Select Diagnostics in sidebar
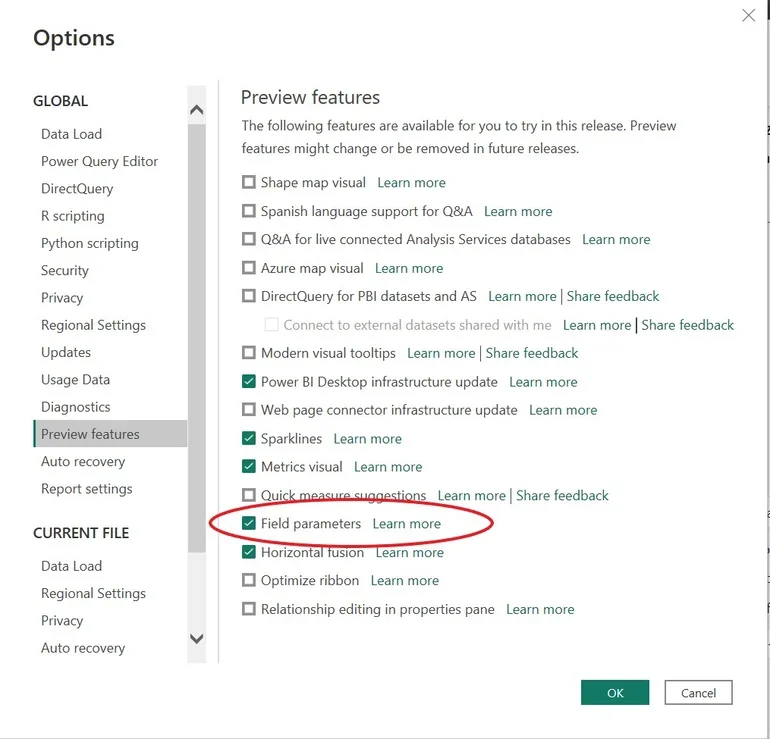 tap(76, 407)
